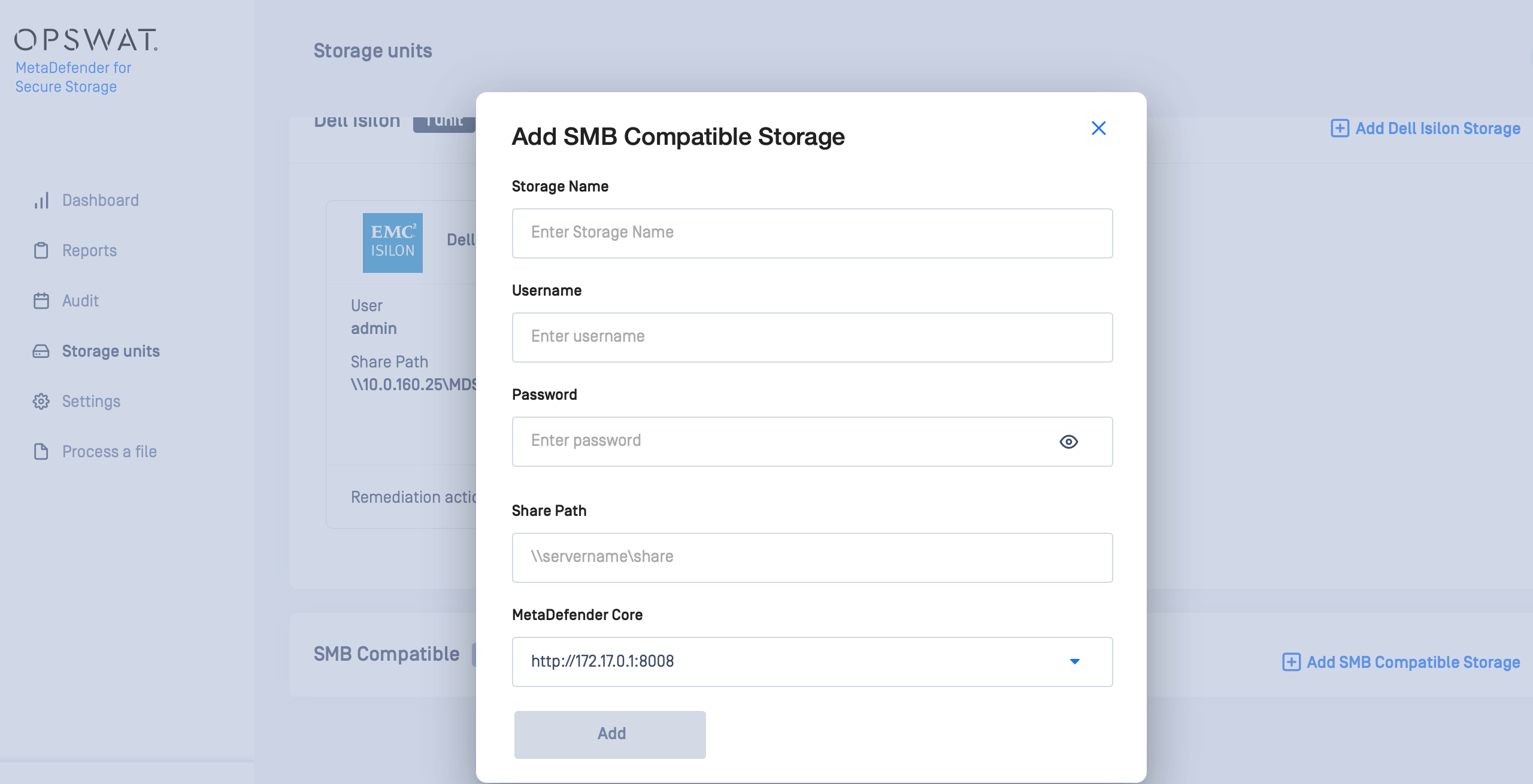Click the Remediation actions label

tap(413, 497)
